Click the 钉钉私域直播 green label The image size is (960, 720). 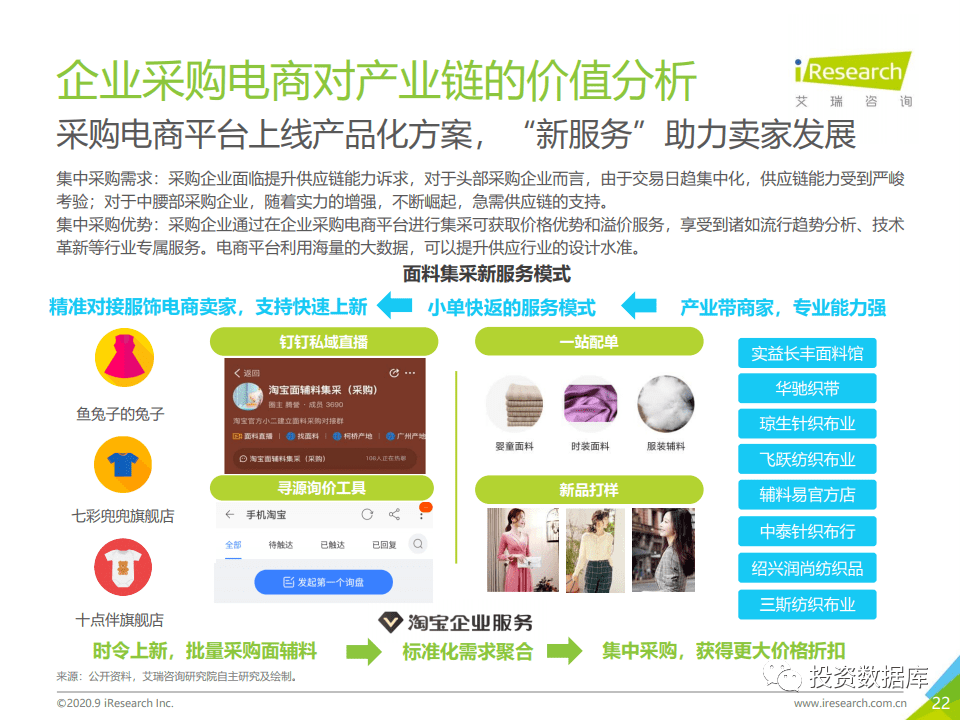point(324,342)
